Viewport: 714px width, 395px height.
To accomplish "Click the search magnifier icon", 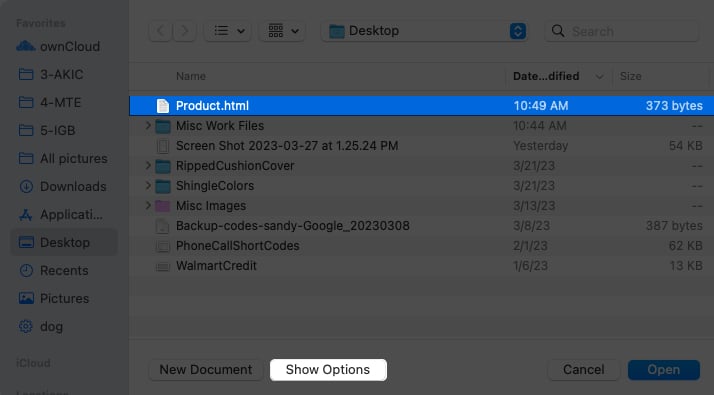I will point(558,31).
